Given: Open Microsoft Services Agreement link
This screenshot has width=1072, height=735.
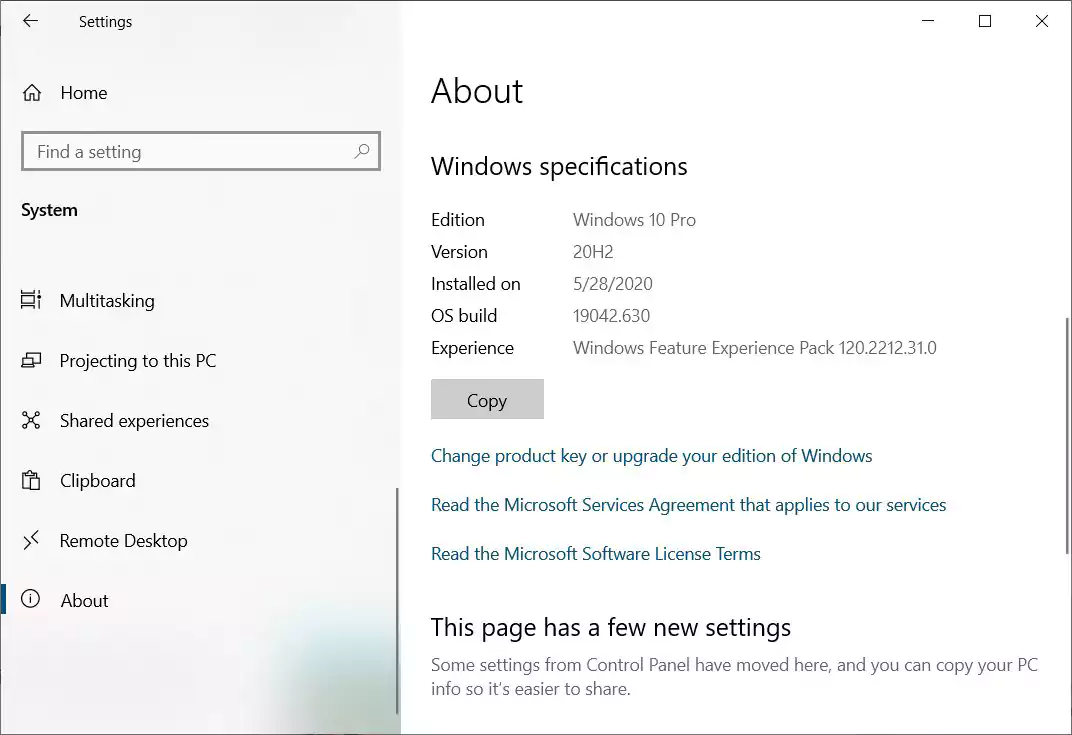Looking at the screenshot, I should [688, 505].
